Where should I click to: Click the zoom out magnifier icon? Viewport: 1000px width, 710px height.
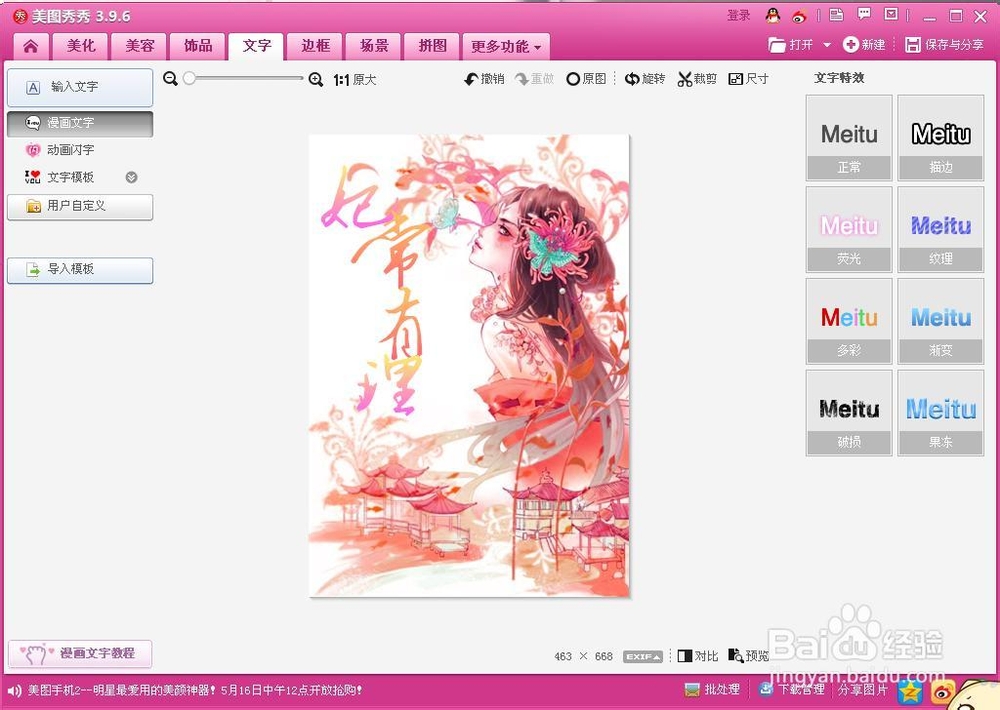170,79
